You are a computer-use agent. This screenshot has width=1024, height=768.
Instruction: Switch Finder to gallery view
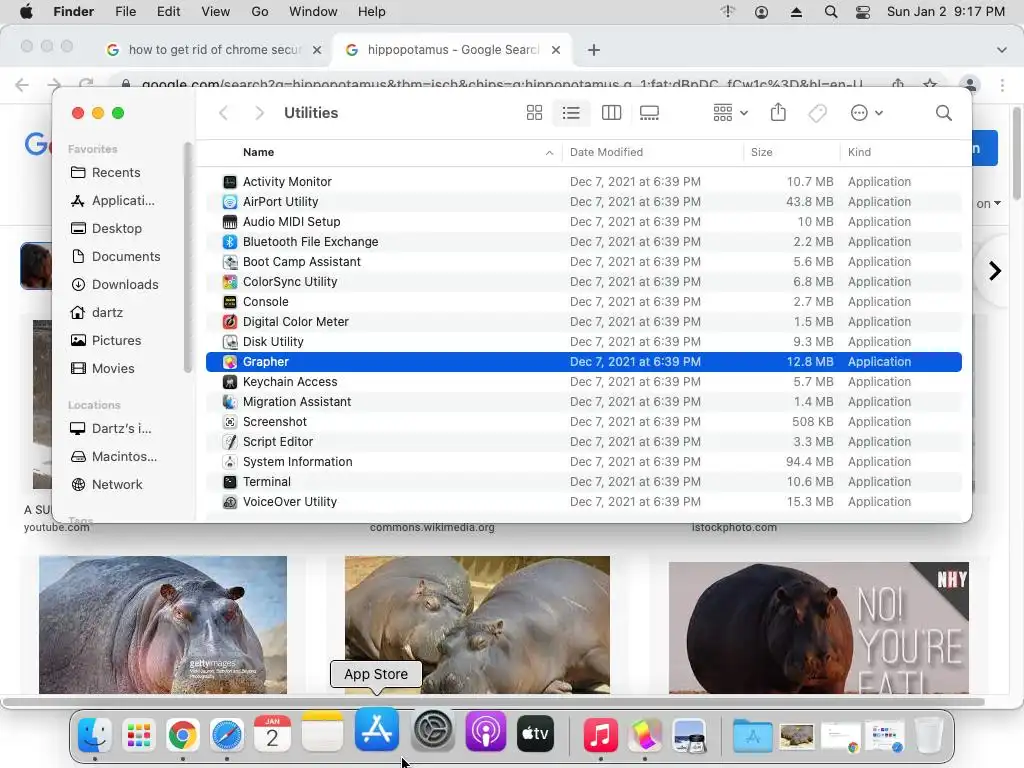(x=649, y=113)
